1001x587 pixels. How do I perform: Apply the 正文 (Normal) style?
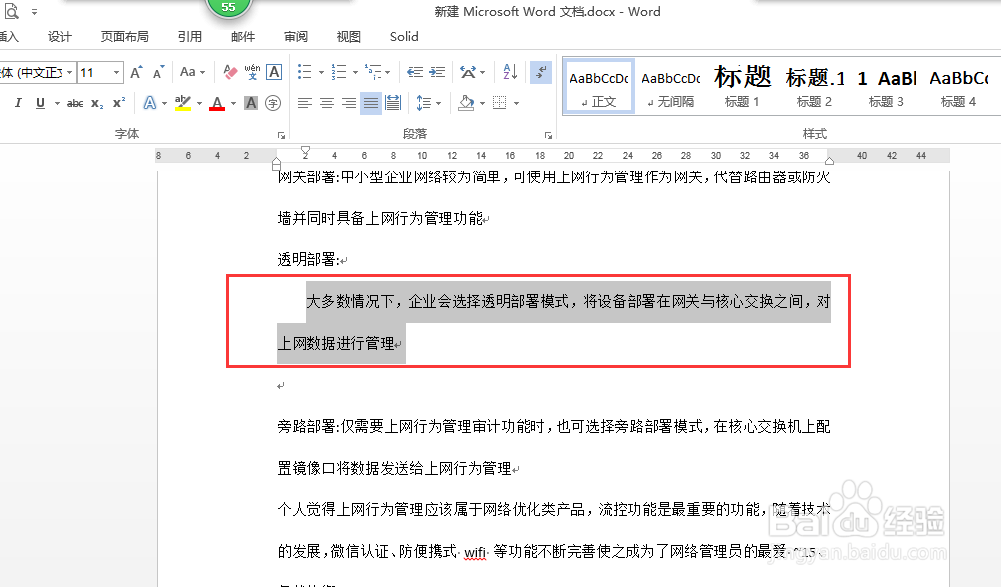(599, 87)
